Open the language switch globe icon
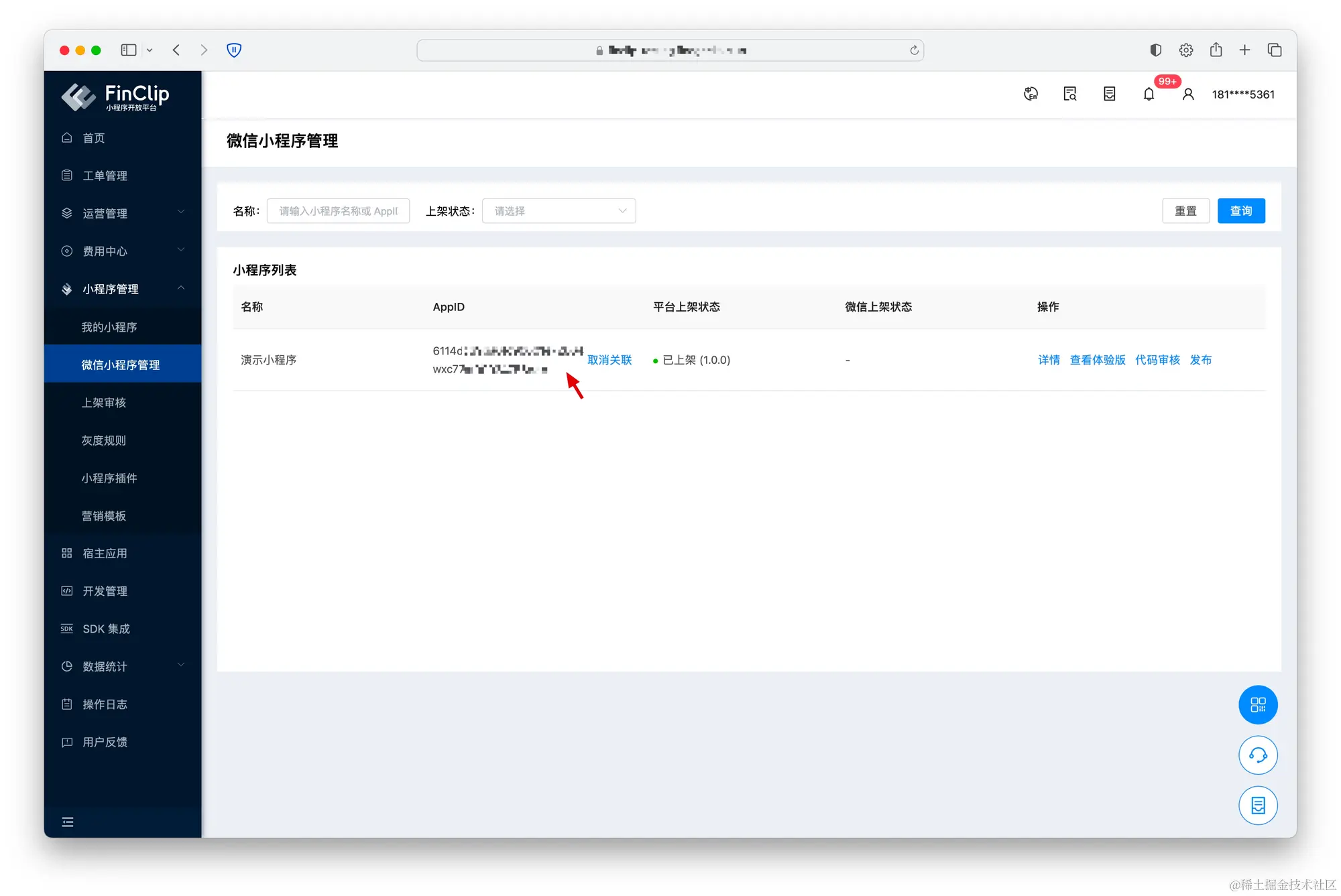This screenshot has width=1341, height=896. (1031, 94)
